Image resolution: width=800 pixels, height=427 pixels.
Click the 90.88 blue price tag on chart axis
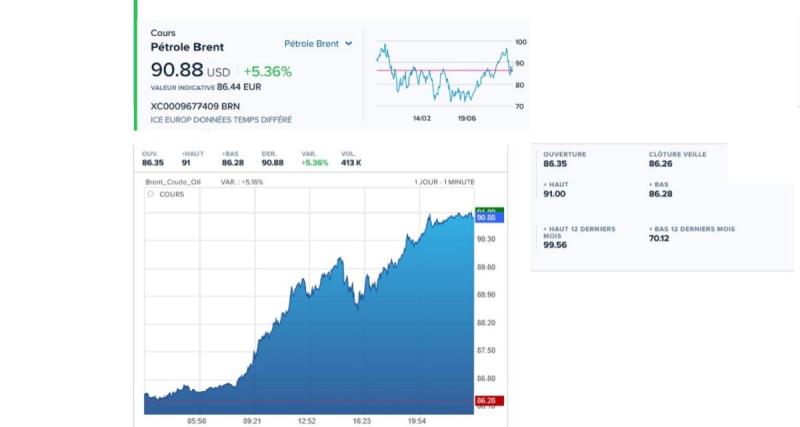(489, 218)
